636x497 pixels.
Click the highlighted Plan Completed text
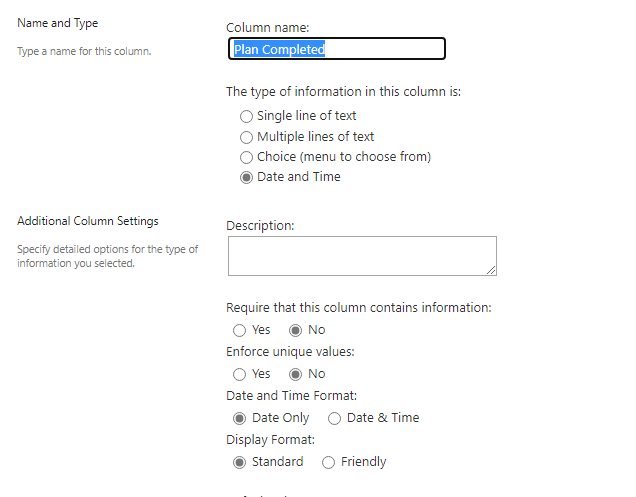[279, 49]
